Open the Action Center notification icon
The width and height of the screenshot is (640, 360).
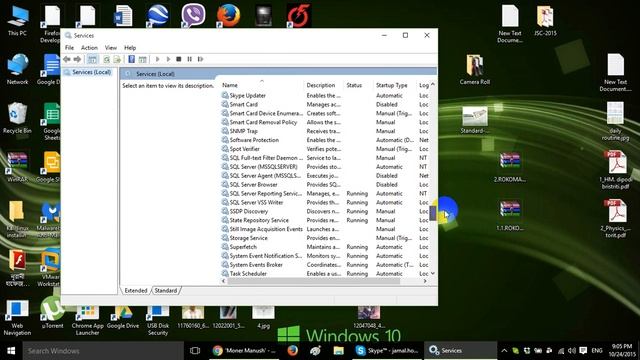tap(583, 351)
